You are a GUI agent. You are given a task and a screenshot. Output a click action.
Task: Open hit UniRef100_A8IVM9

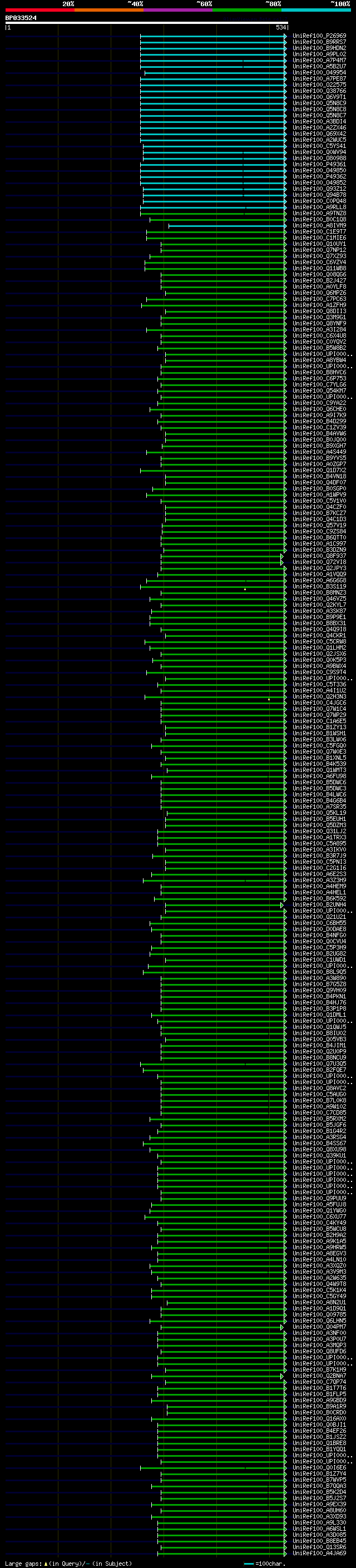[x=319, y=225]
